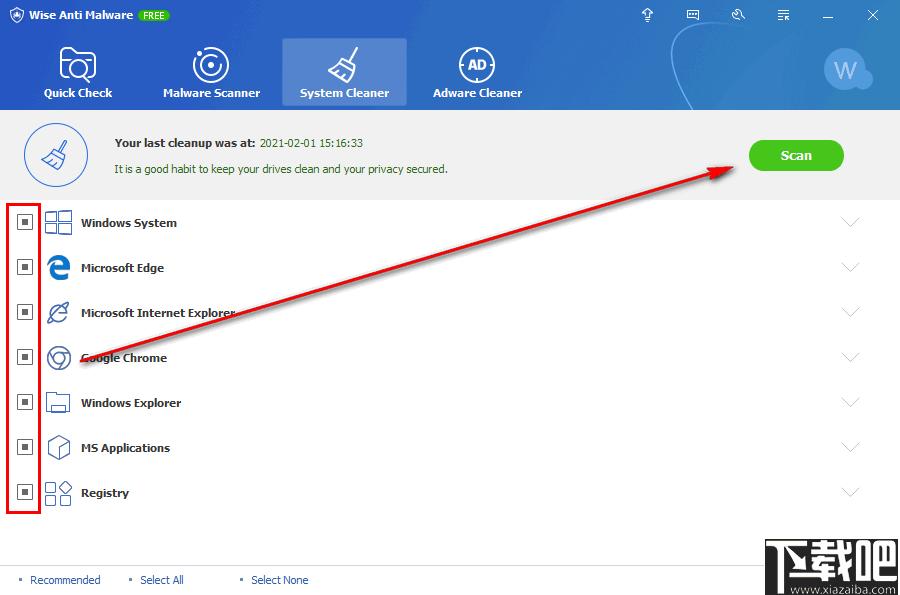This screenshot has height=595, width=900.
Task: Toggle Microsoft Internet Explorer checkbox
Action: [x=25, y=312]
